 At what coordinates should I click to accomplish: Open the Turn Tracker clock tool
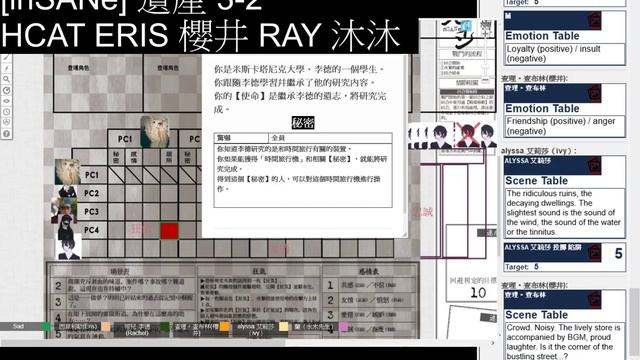(x=6, y=111)
